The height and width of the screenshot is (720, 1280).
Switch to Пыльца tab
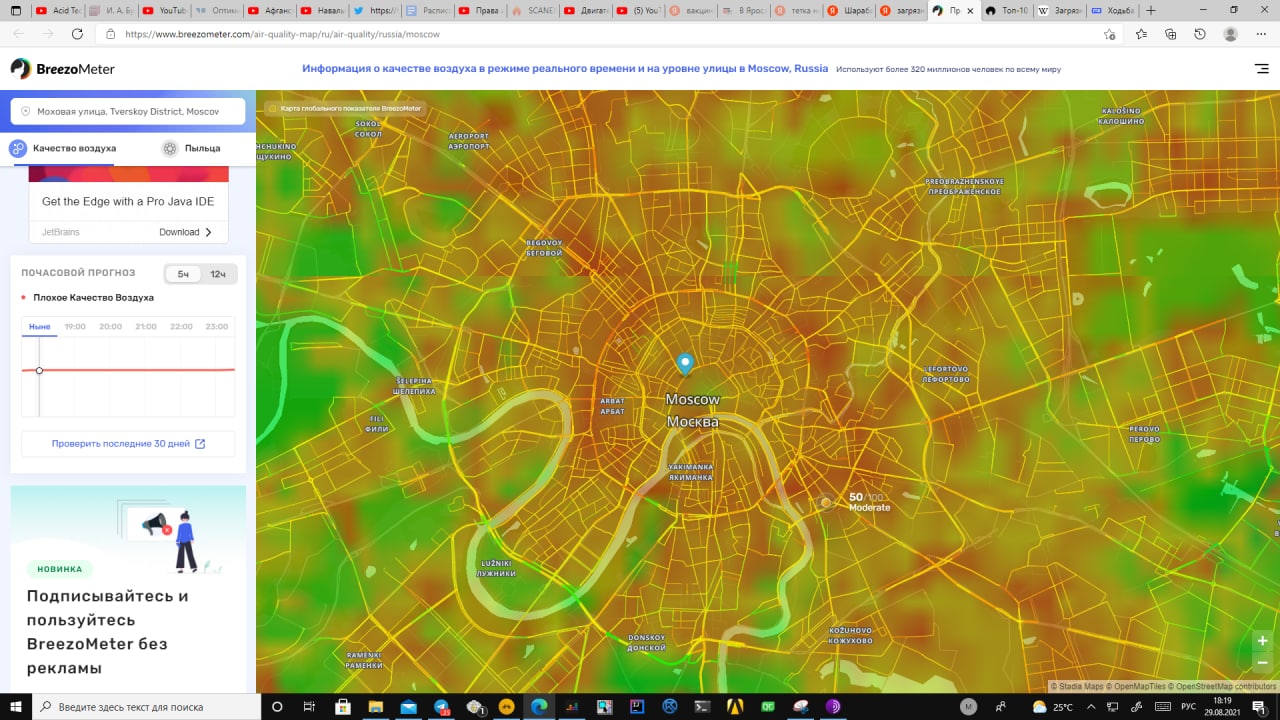click(x=191, y=148)
